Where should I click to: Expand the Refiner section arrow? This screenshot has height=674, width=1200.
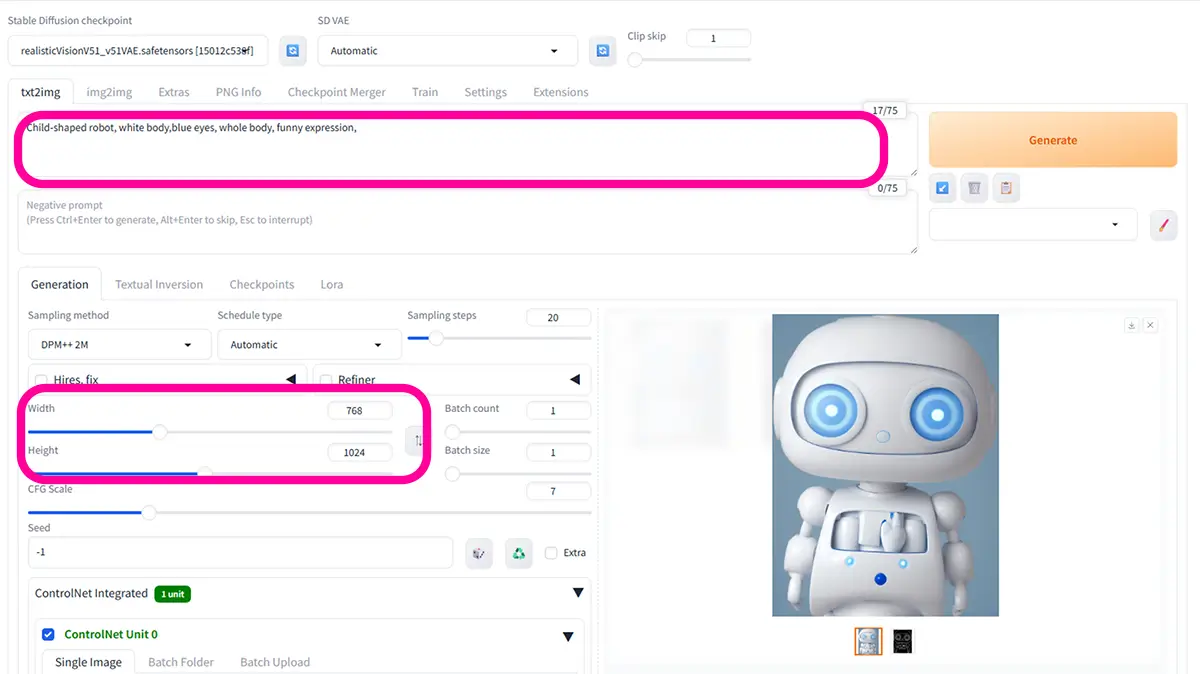coord(575,380)
